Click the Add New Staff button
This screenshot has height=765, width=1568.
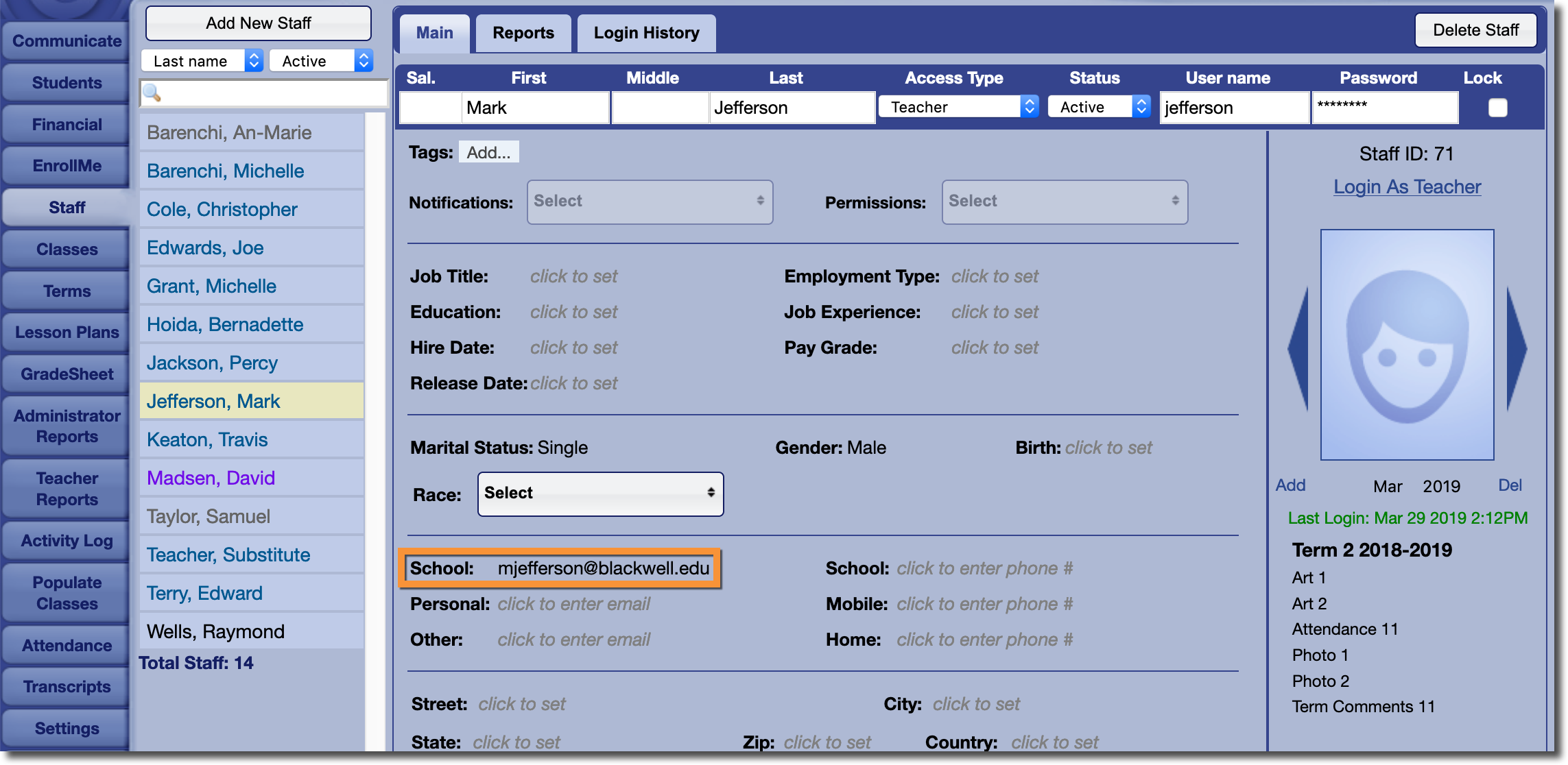(x=259, y=23)
